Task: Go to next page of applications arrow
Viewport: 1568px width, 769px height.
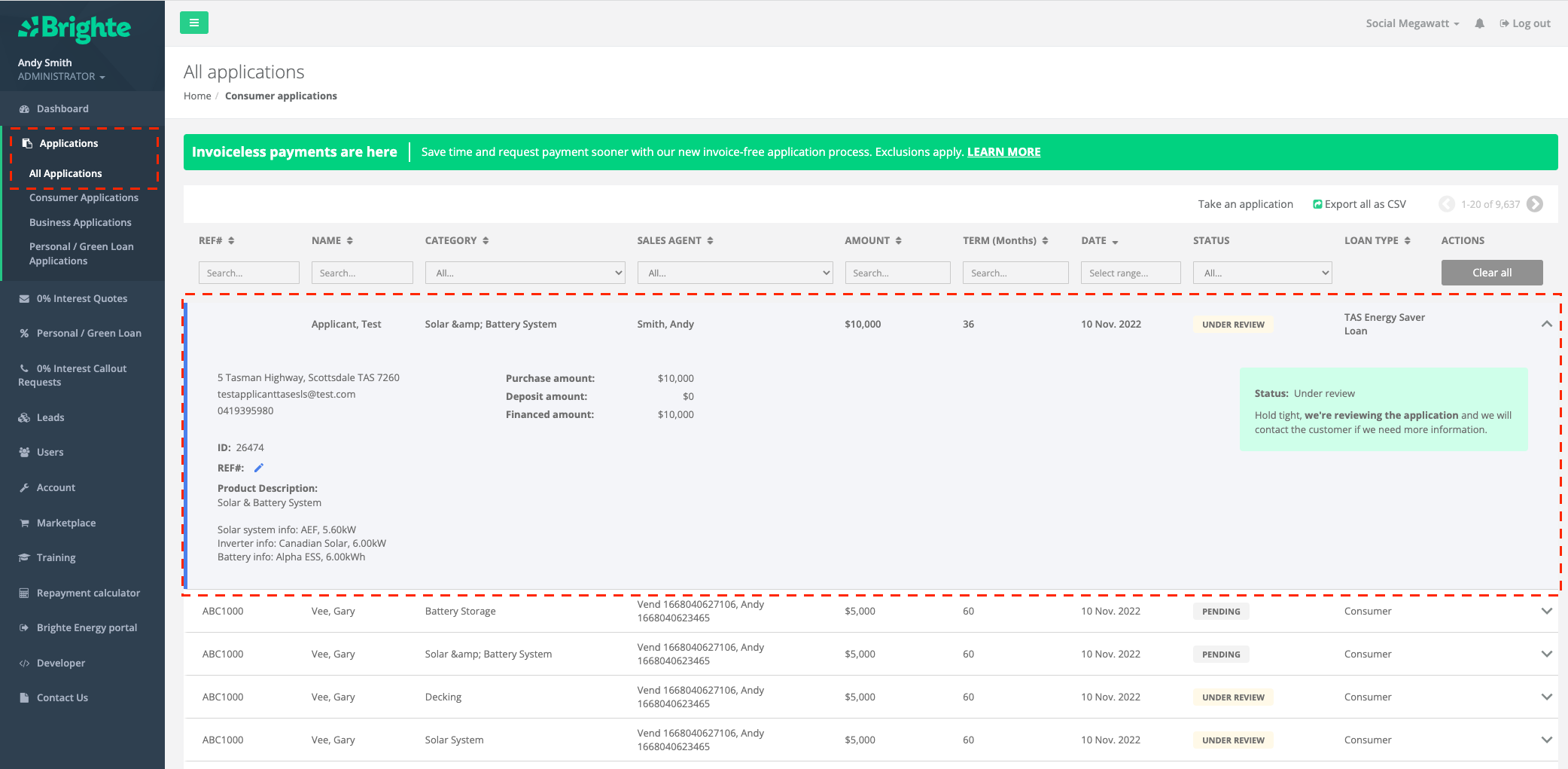Action: (x=1535, y=204)
